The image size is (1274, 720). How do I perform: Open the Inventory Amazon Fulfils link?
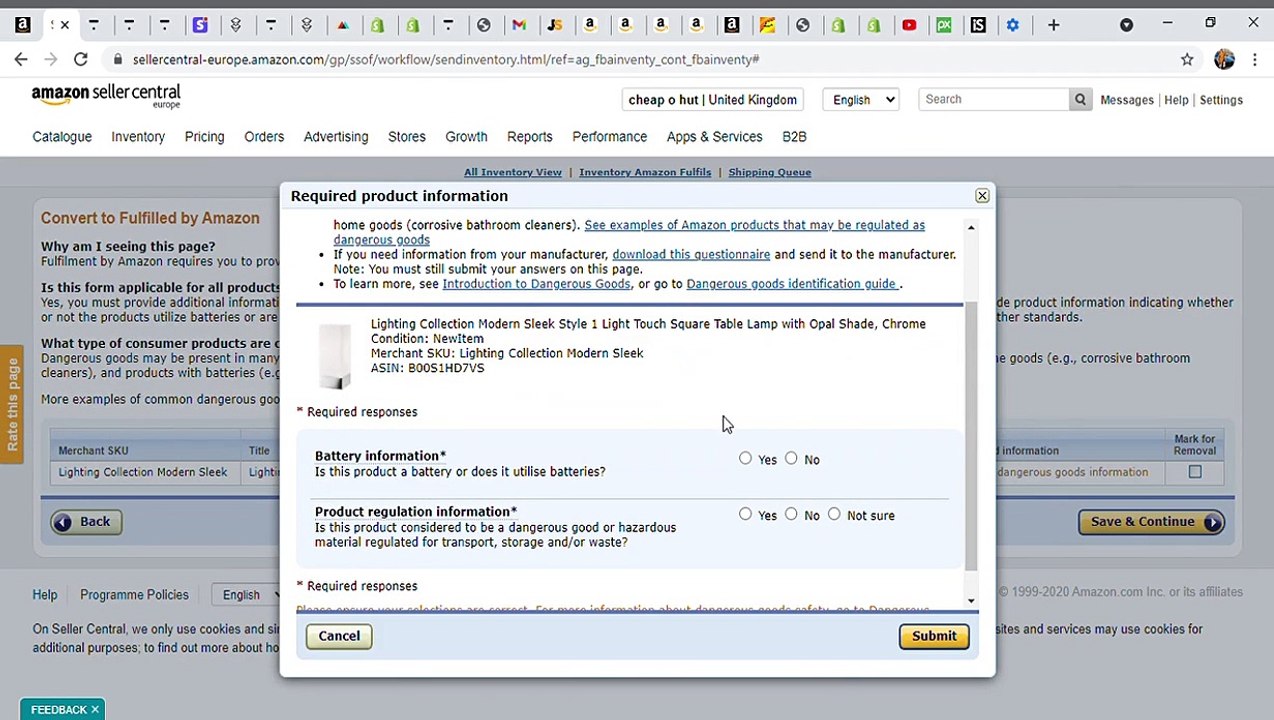pos(645,172)
